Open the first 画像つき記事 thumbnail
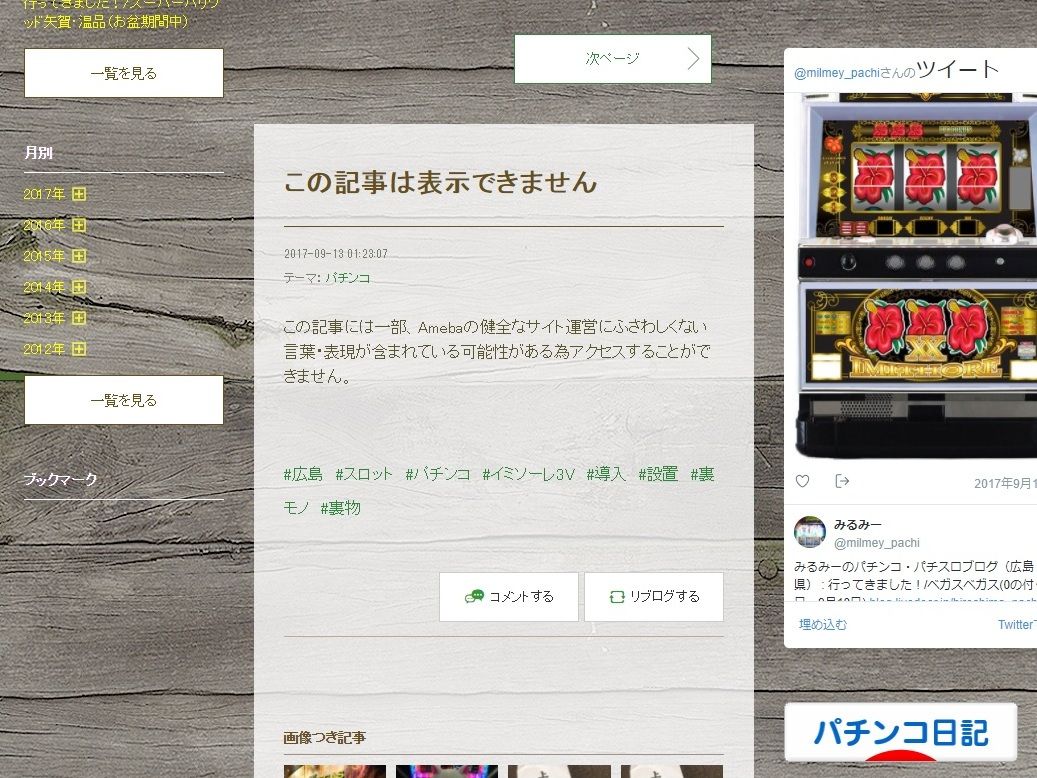 (x=335, y=771)
